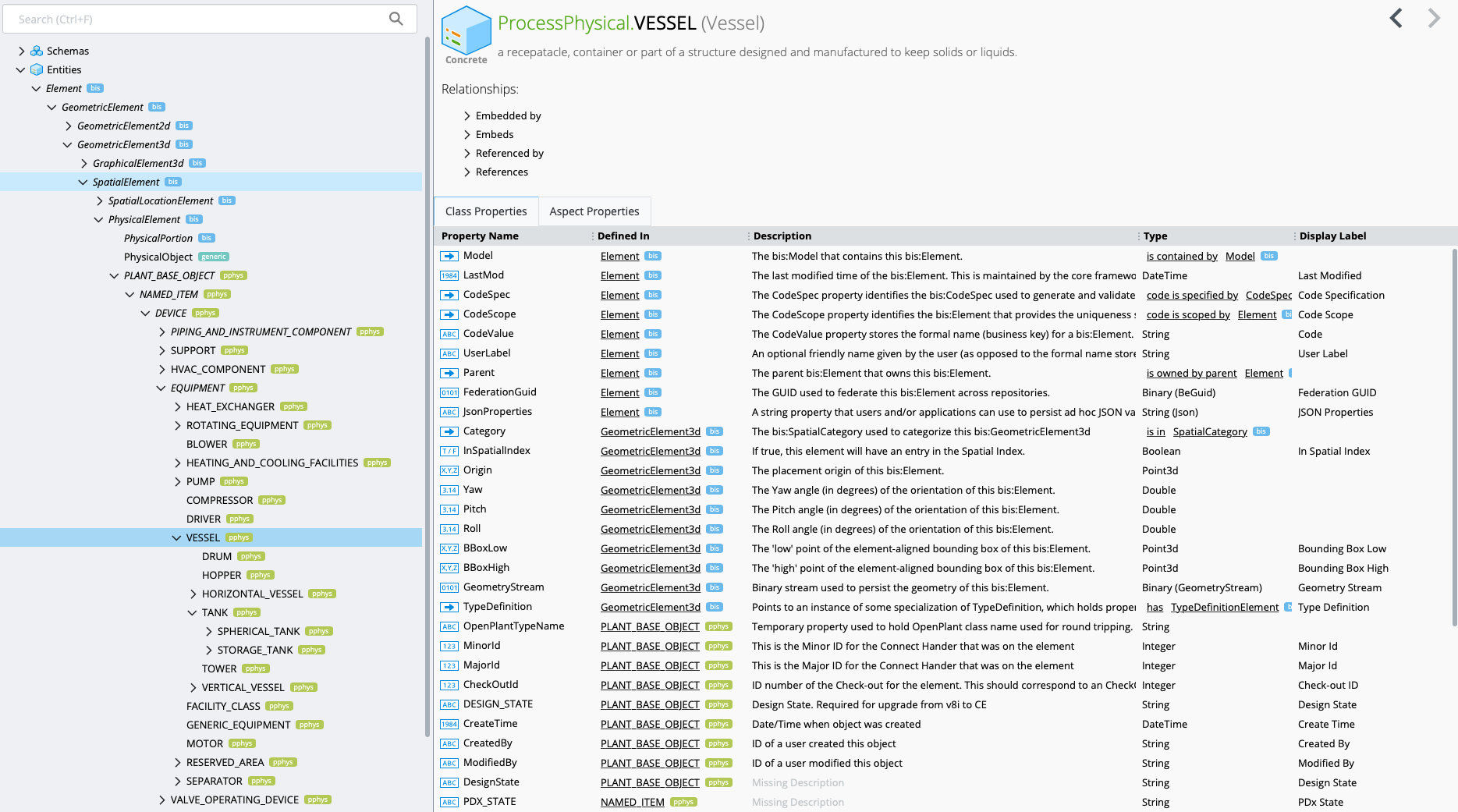
Task: Collapse the Entities tree node
Action: (x=21, y=69)
